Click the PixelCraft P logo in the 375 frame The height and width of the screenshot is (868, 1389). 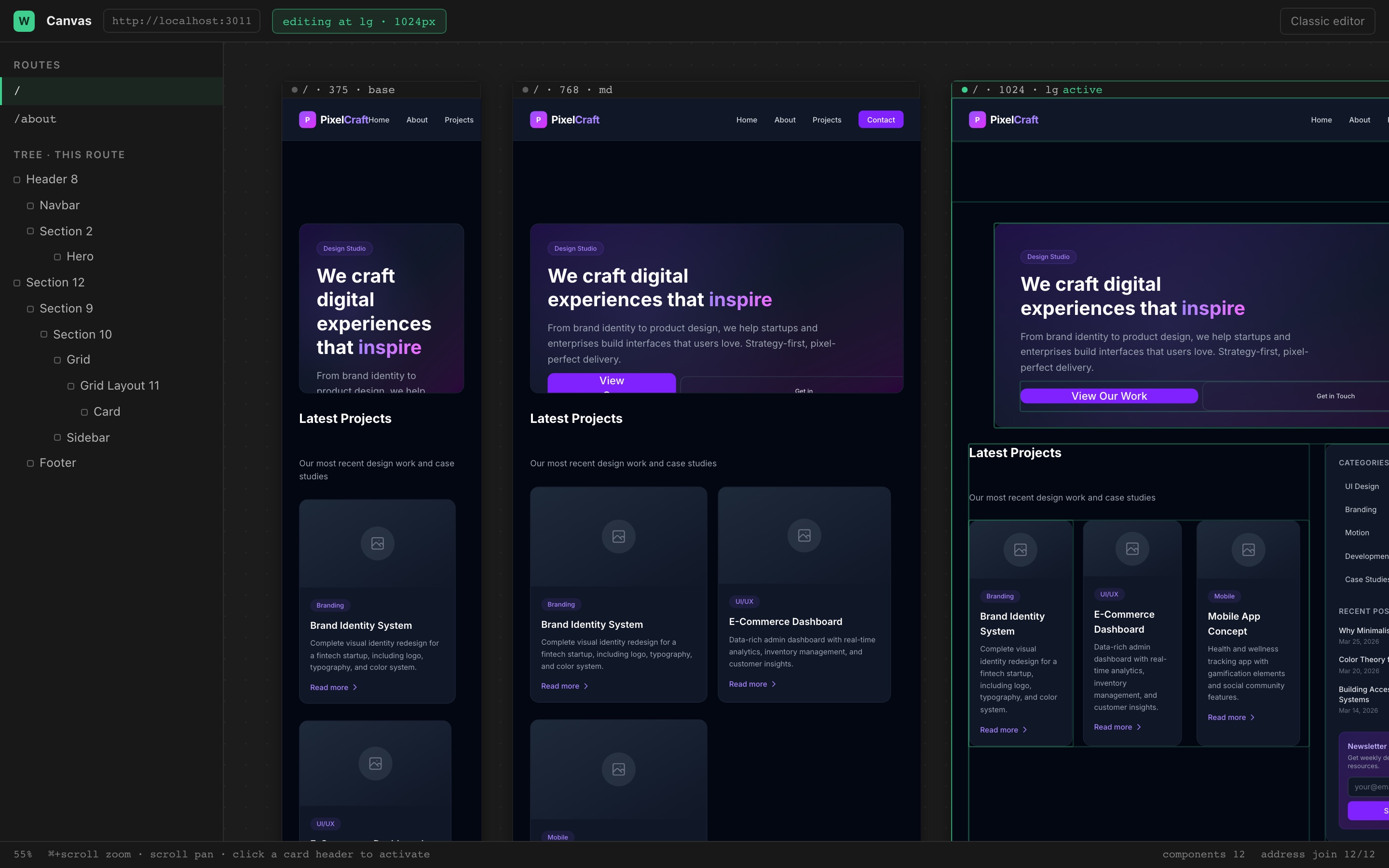(307, 120)
